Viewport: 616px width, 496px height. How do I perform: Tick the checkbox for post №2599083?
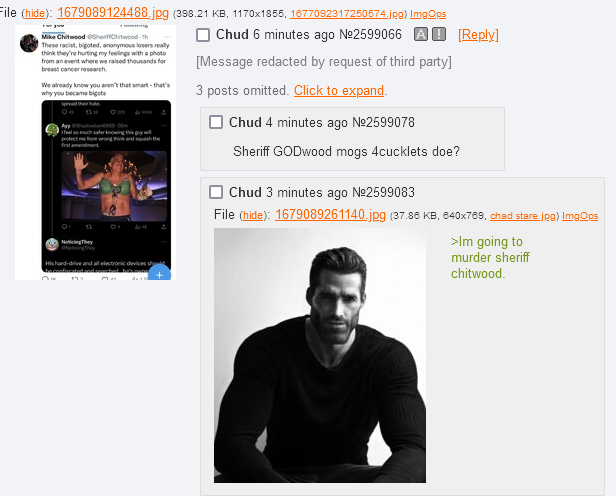(x=216, y=192)
